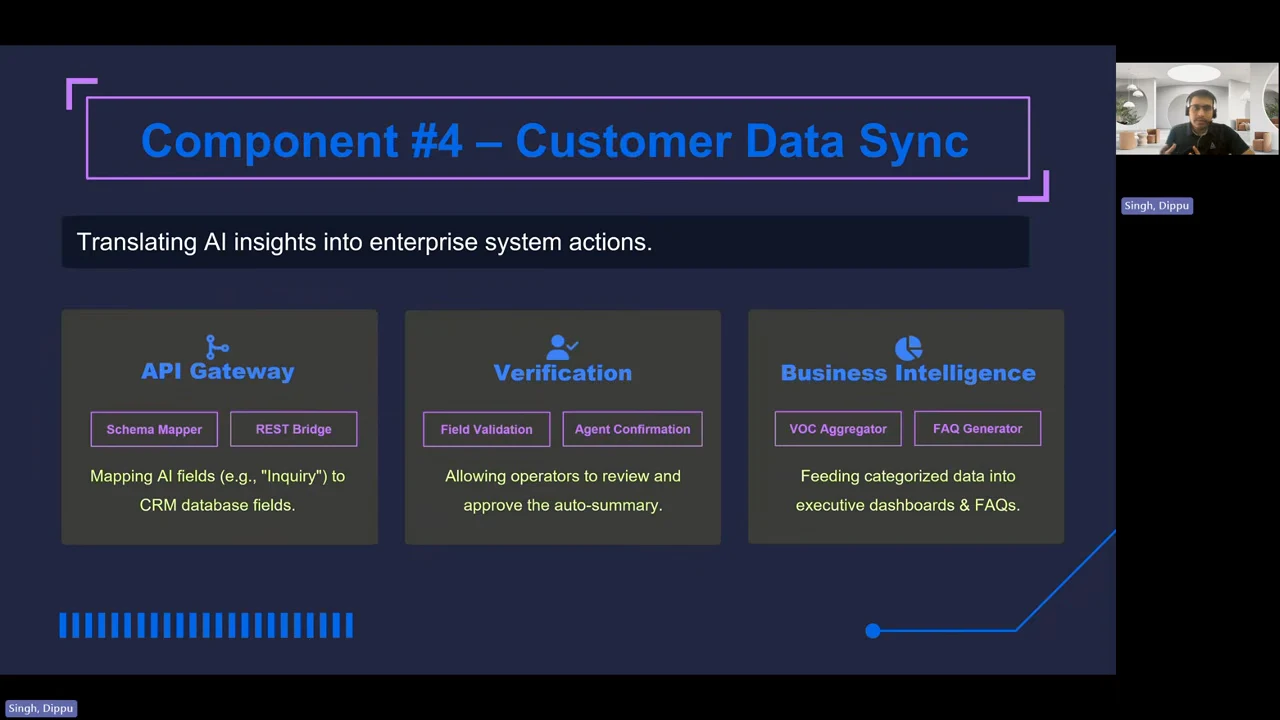Click the subtitle Translating AI insights text
Image resolution: width=1280 pixels, height=720 pixels.
tap(364, 242)
